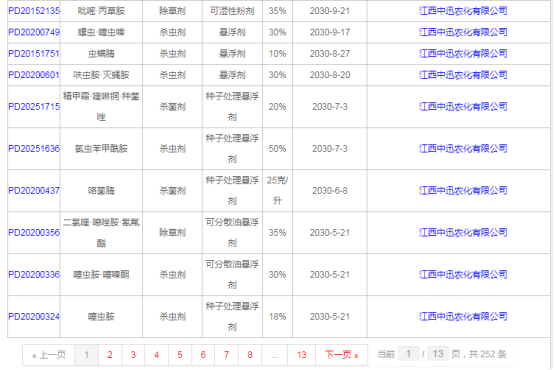Go to next page with 下一页

click(342, 355)
